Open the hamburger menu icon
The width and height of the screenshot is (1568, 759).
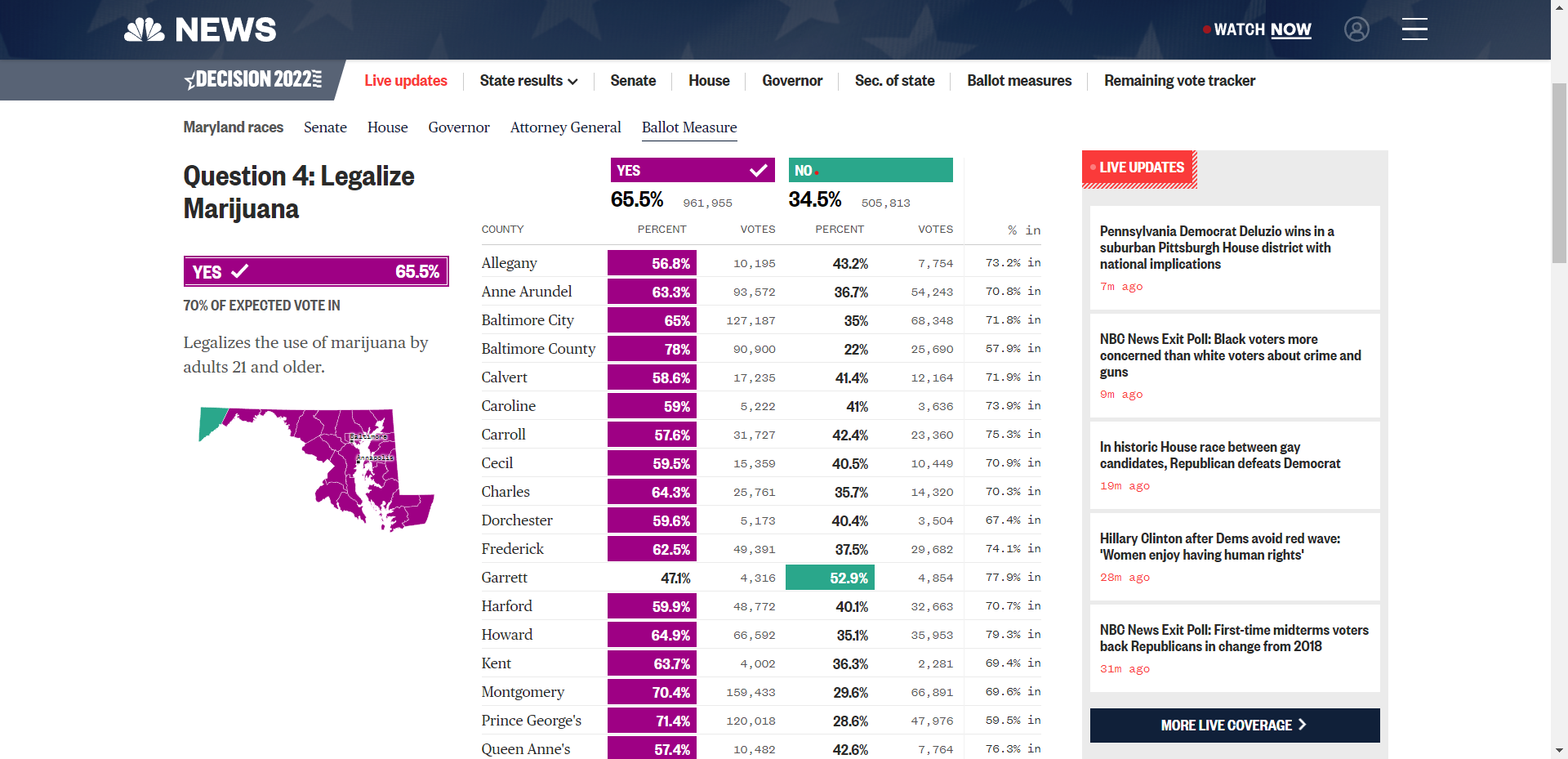tap(1414, 29)
